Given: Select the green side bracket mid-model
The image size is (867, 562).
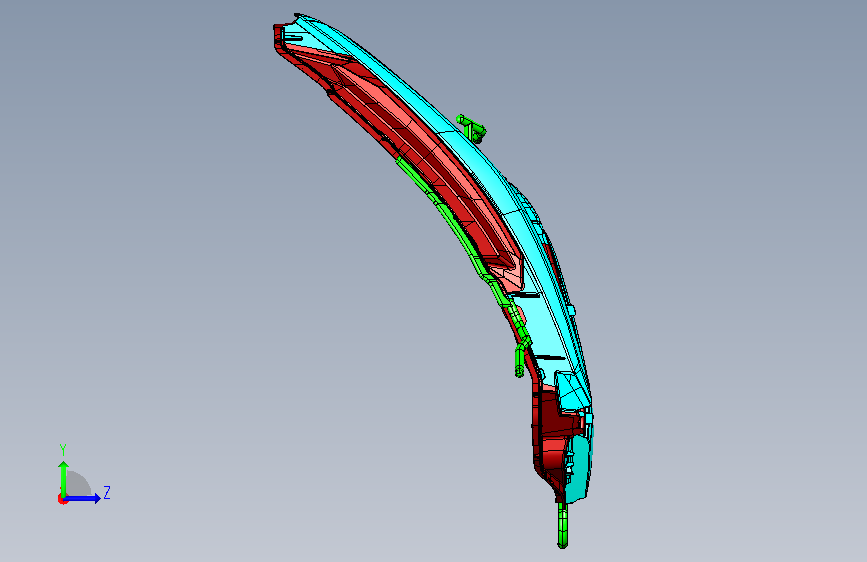Looking at the screenshot, I should (x=520, y=360).
